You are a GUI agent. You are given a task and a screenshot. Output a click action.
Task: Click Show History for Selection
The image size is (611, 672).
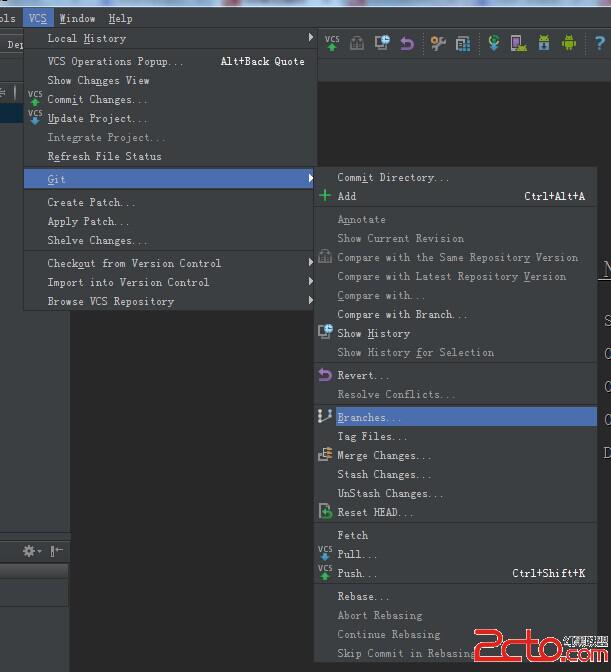pos(456,352)
